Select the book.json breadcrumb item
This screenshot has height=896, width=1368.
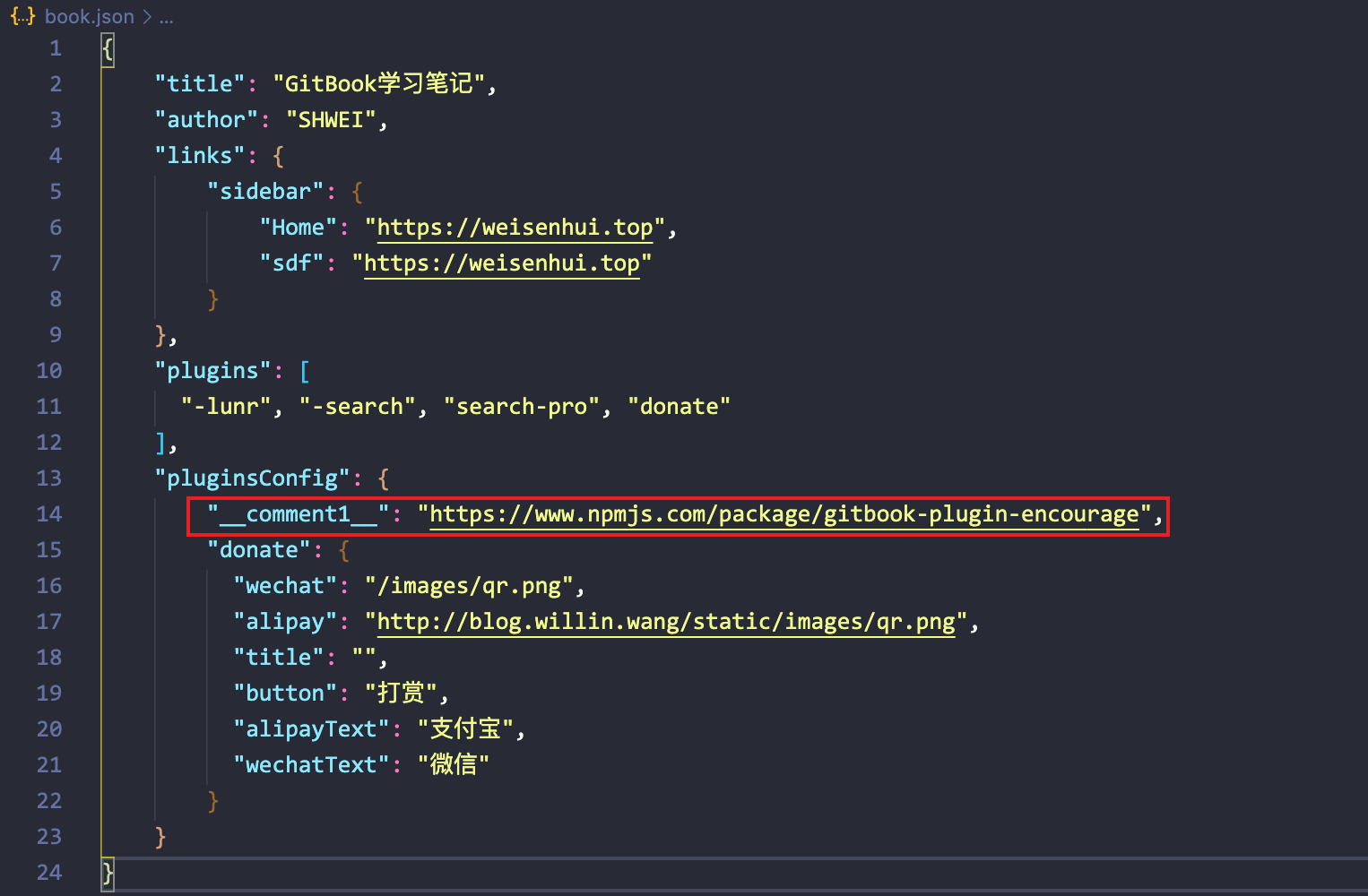(89, 15)
